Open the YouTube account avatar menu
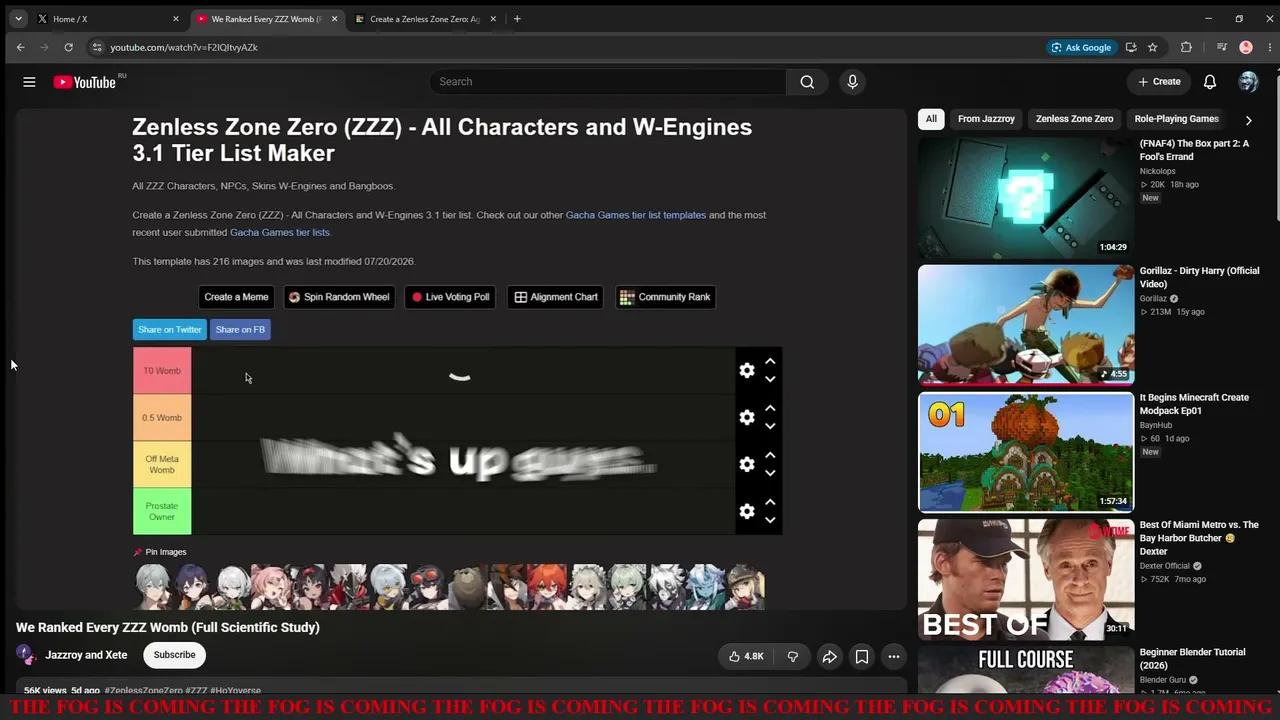This screenshot has width=1280, height=720. click(1248, 82)
